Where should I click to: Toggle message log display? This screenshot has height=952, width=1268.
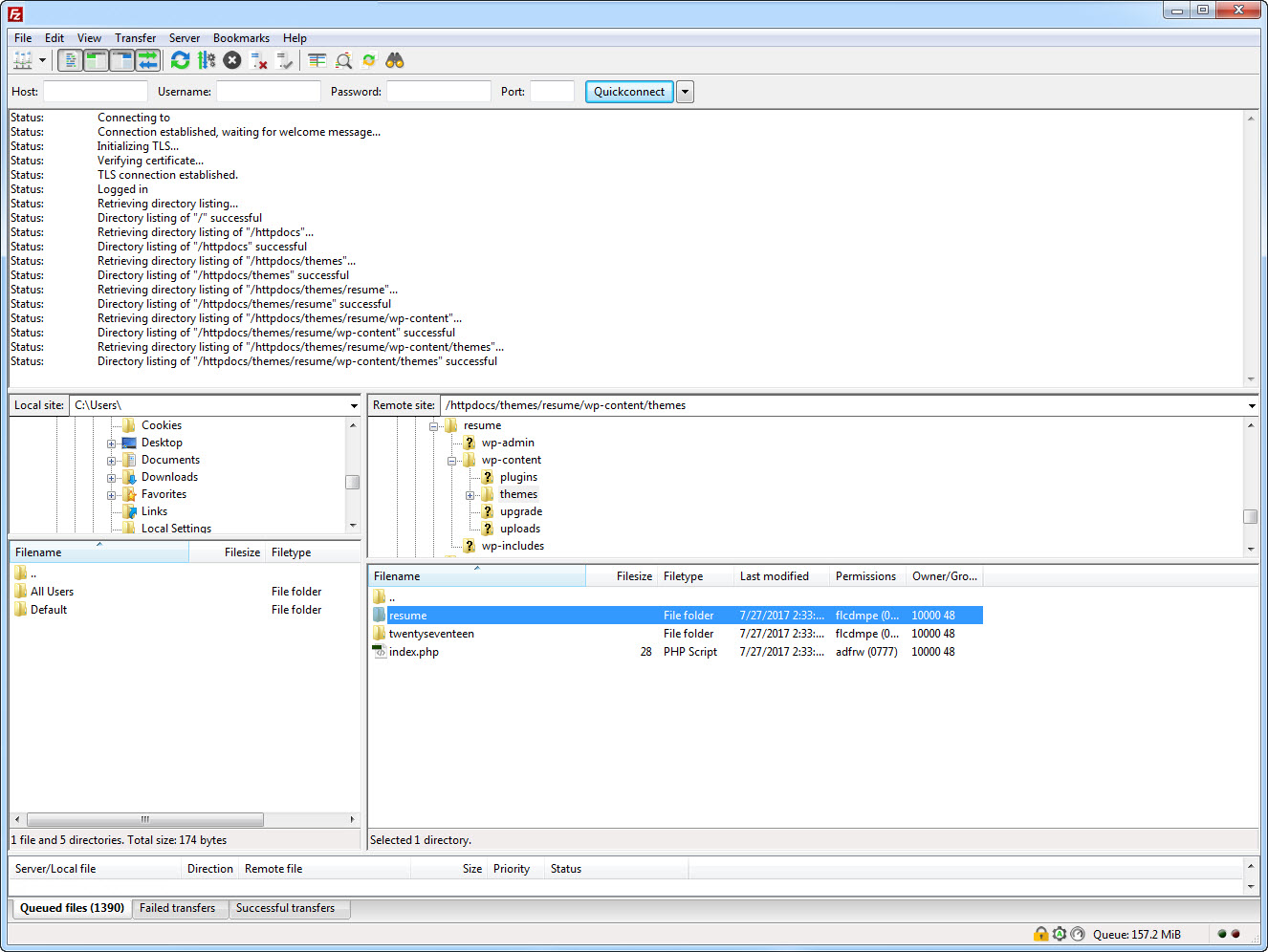71,60
